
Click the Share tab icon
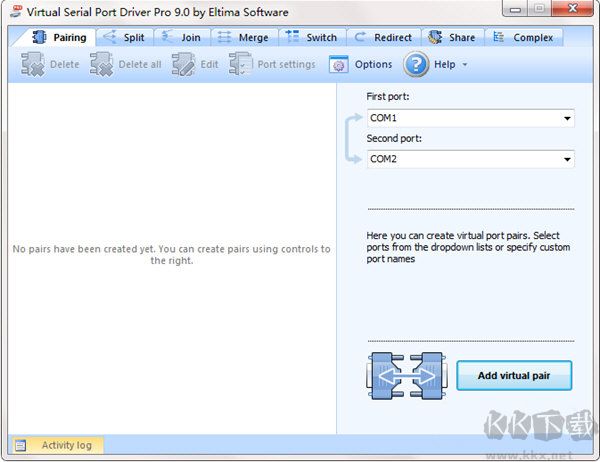coord(435,37)
